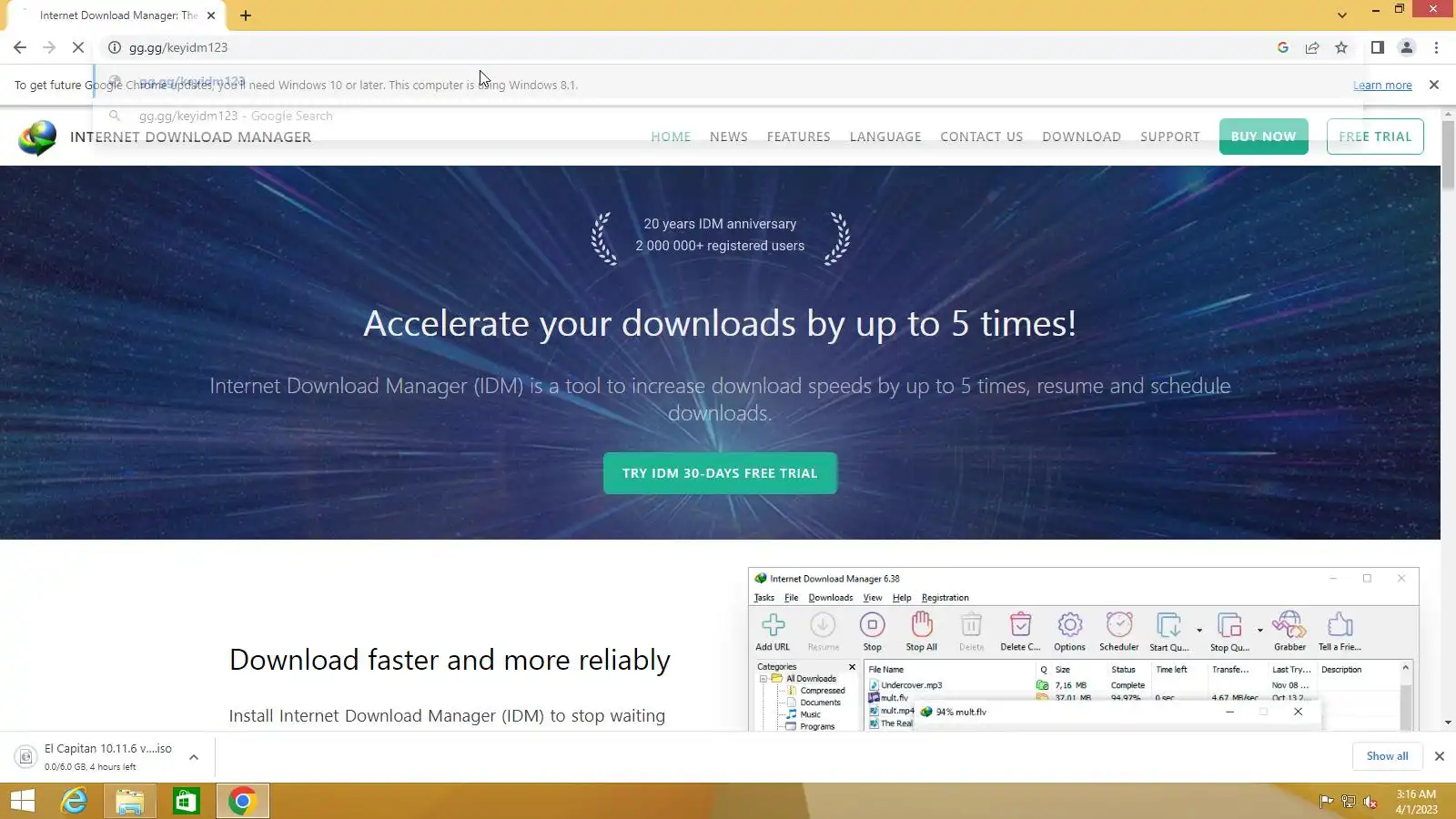This screenshot has height=819, width=1456.
Task: Open the Chrome profile avatar
Action: coord(1407,47)
